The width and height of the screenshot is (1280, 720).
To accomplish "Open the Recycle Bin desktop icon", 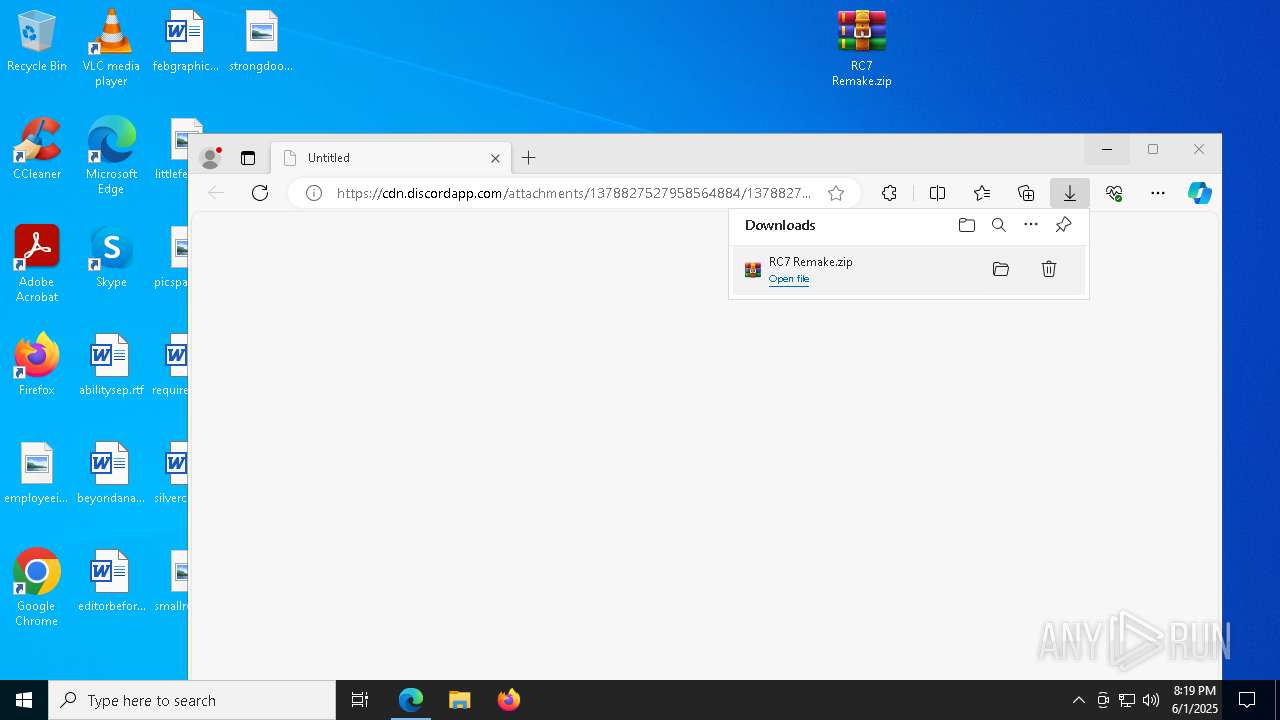I will pyautogui.click(x=37, y=42).
